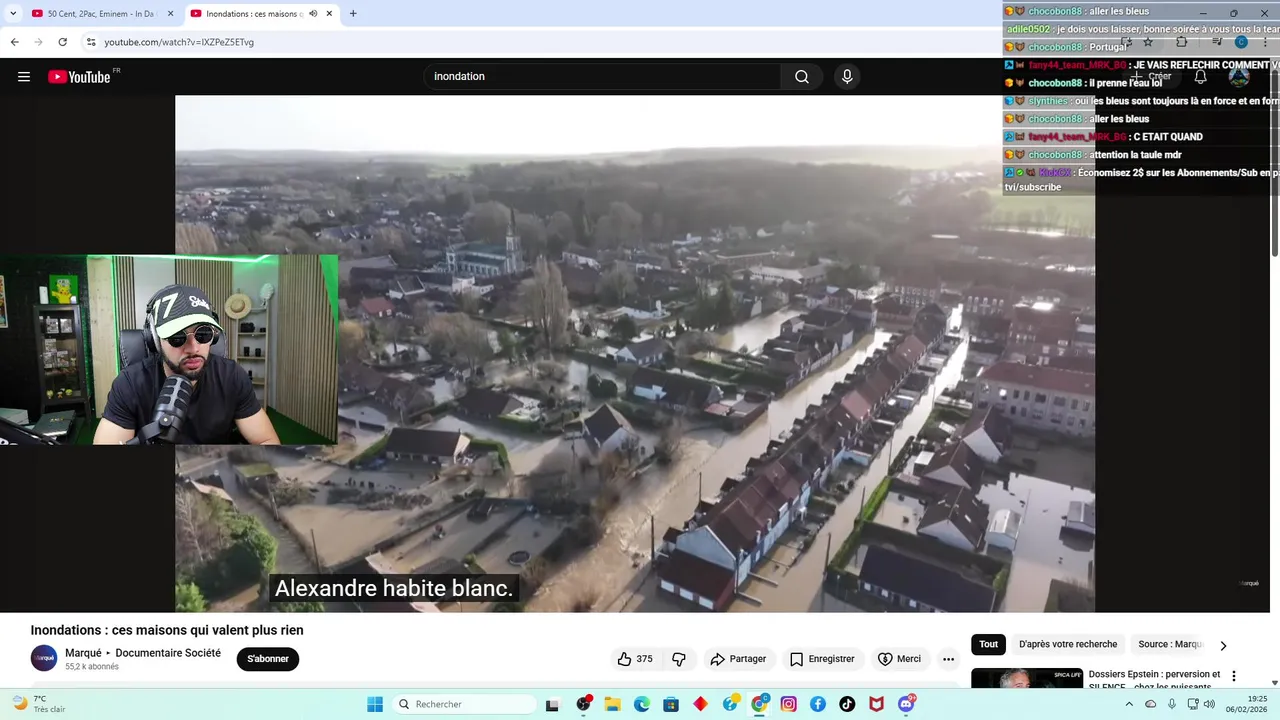Switch to Chrome window in the taskbar

[760, 704]
